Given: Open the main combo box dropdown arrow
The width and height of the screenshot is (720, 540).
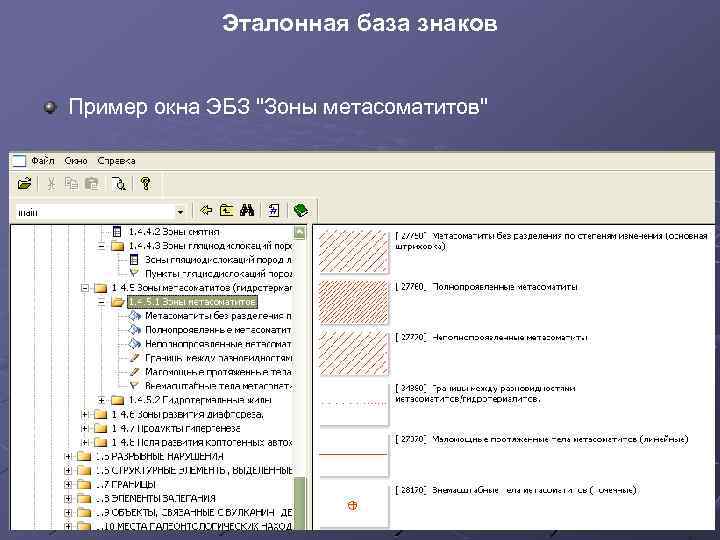Looking at the screenshot, I should point(180,212).
